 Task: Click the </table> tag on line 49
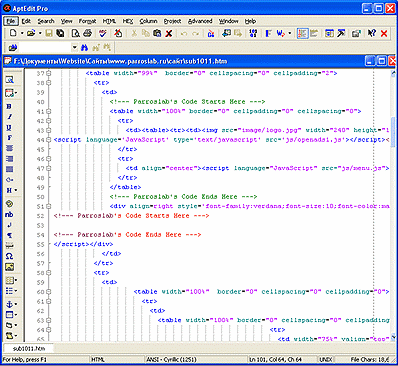tap(125, 187)
